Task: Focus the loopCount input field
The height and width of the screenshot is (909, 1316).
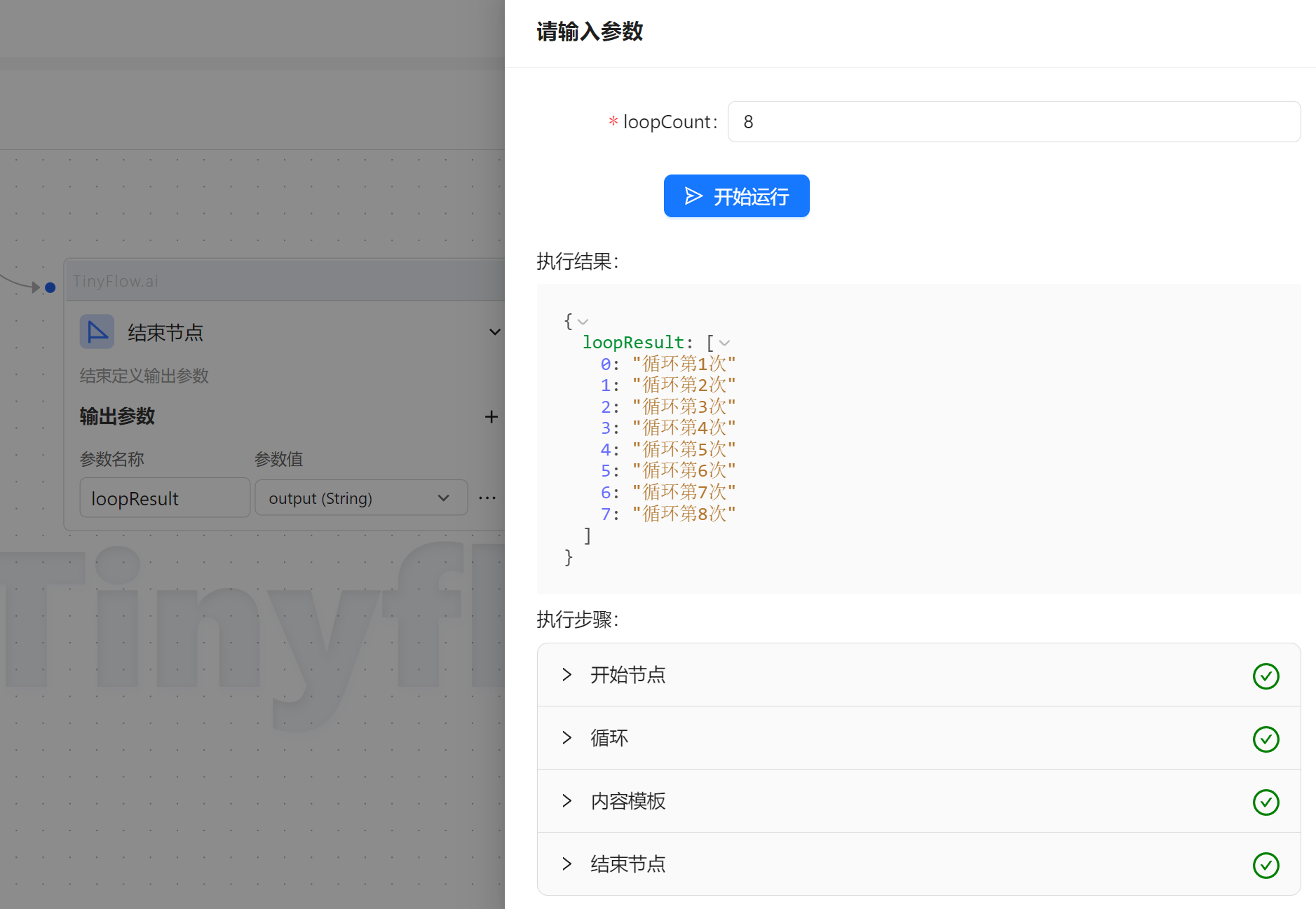Action: (1013, 122)
